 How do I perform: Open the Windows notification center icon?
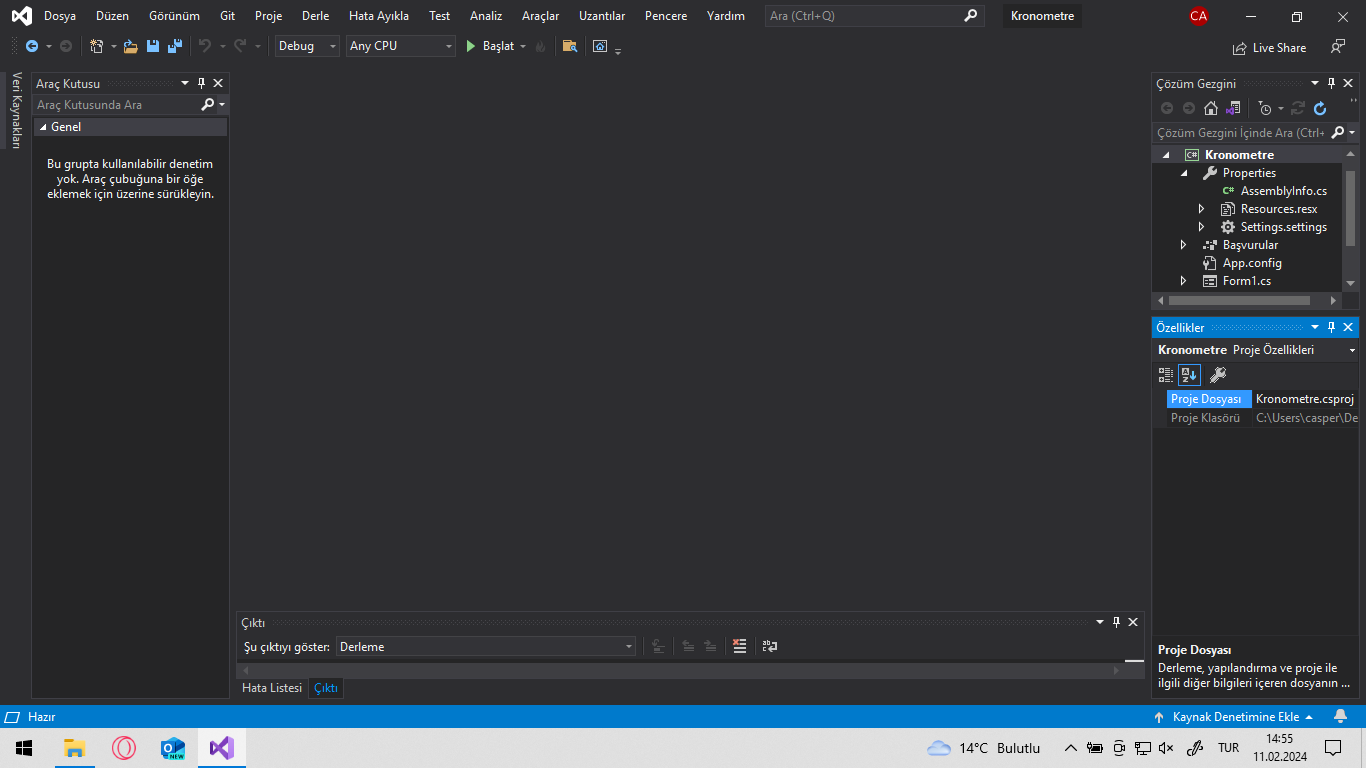(1333, 748)
